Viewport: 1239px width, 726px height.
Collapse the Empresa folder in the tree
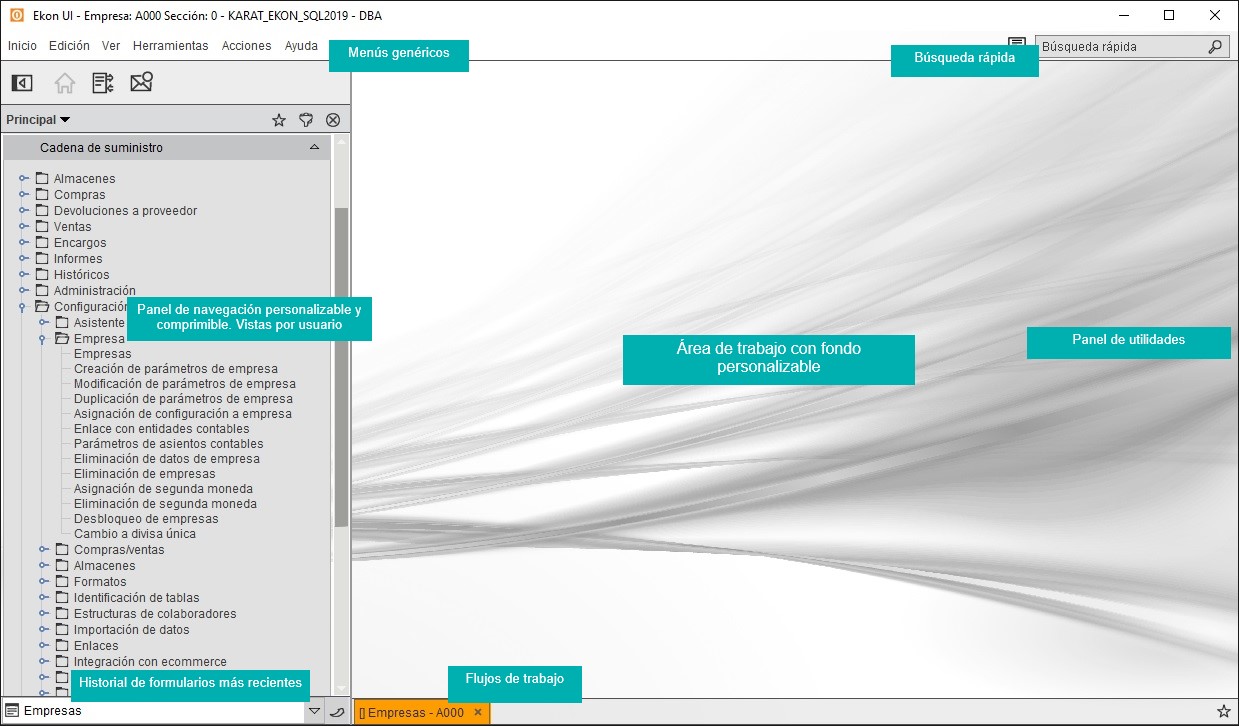pyautogui.click(x=43, y=339)
